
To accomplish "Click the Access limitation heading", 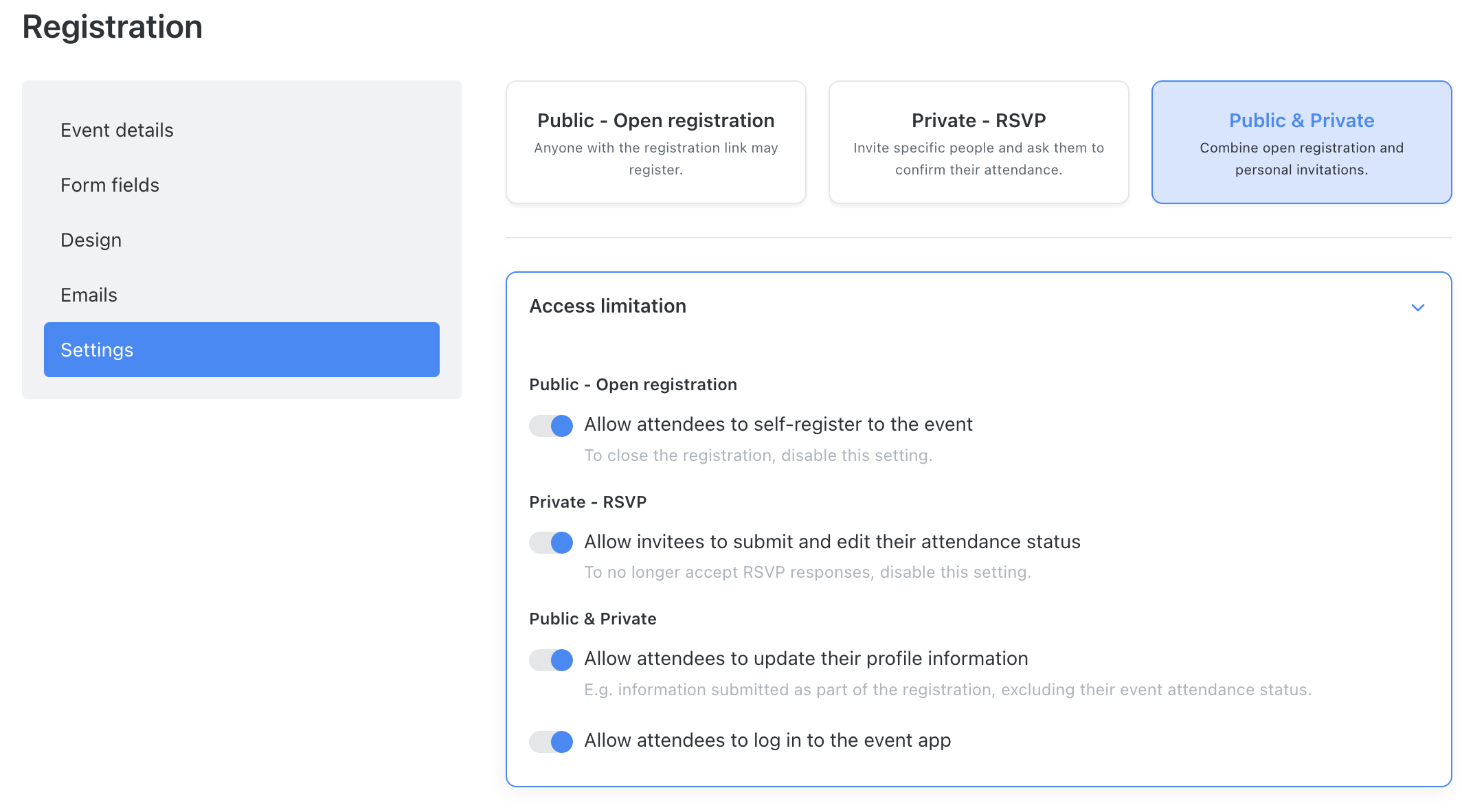I will 607,306.
